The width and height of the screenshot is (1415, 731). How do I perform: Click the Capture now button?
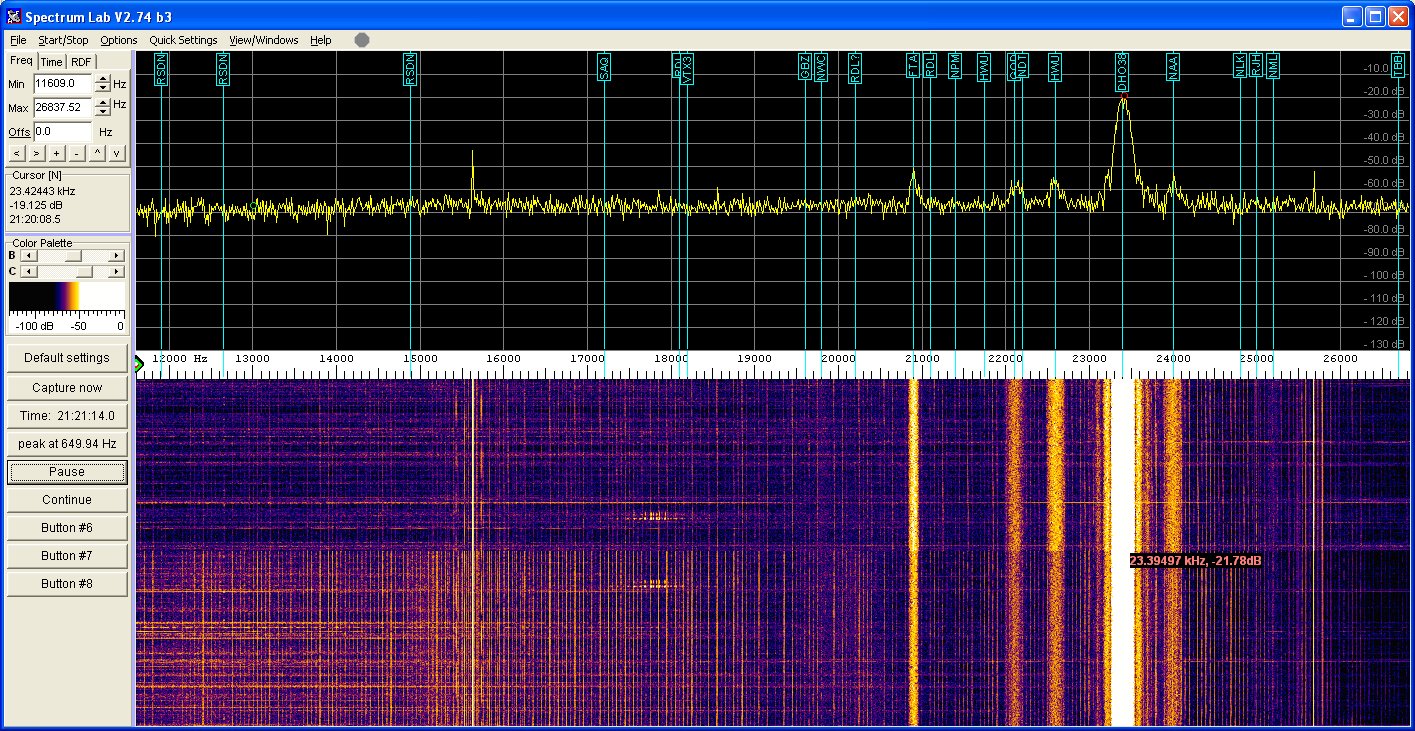[x=66, y=388]
